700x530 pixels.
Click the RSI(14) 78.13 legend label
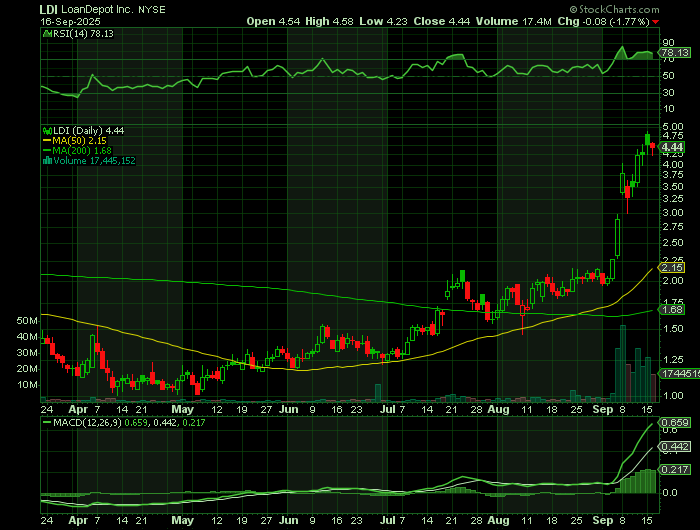(x=83, y=33)
